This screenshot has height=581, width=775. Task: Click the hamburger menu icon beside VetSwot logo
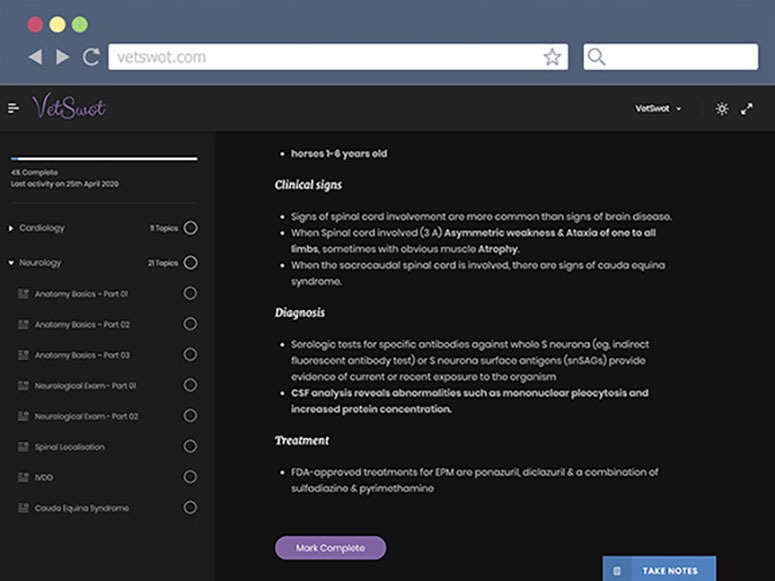coord(13,108)
